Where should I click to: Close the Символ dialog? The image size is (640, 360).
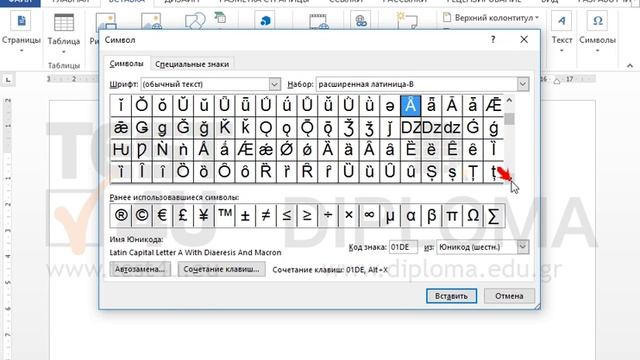[x=524, y=40]
